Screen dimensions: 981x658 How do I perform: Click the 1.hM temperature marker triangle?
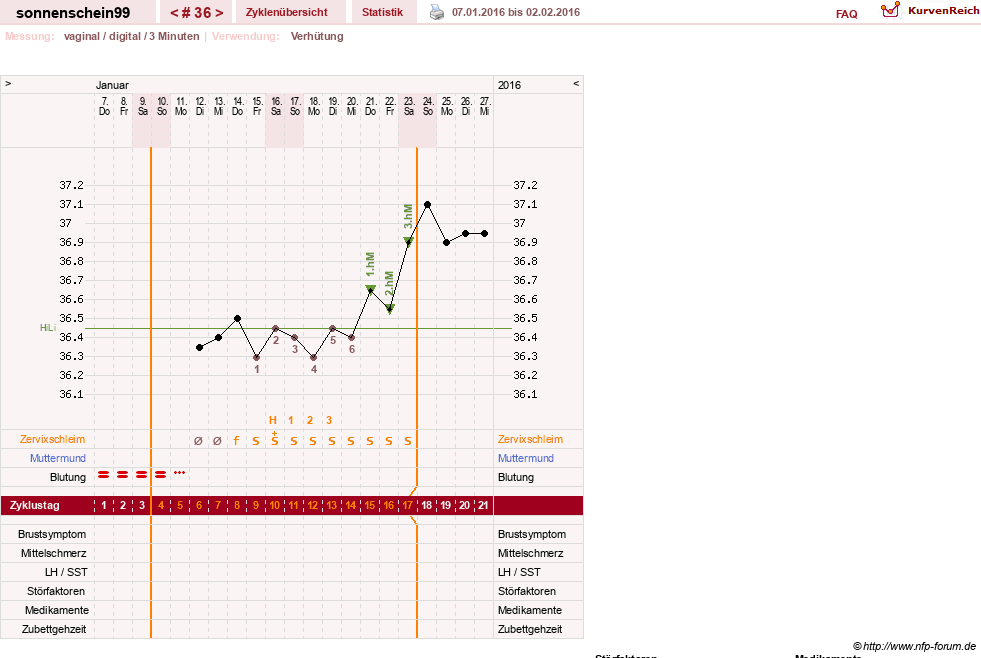370,289
